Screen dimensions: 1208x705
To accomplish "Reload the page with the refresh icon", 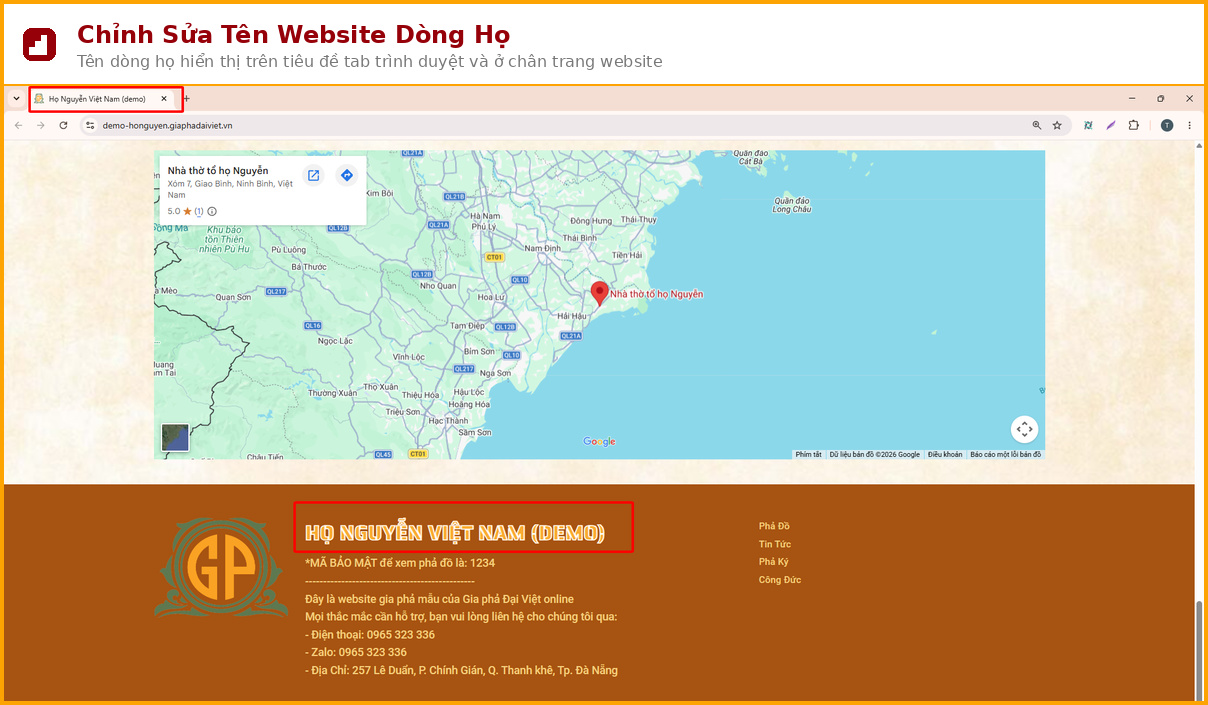I will tap(63, 125).
